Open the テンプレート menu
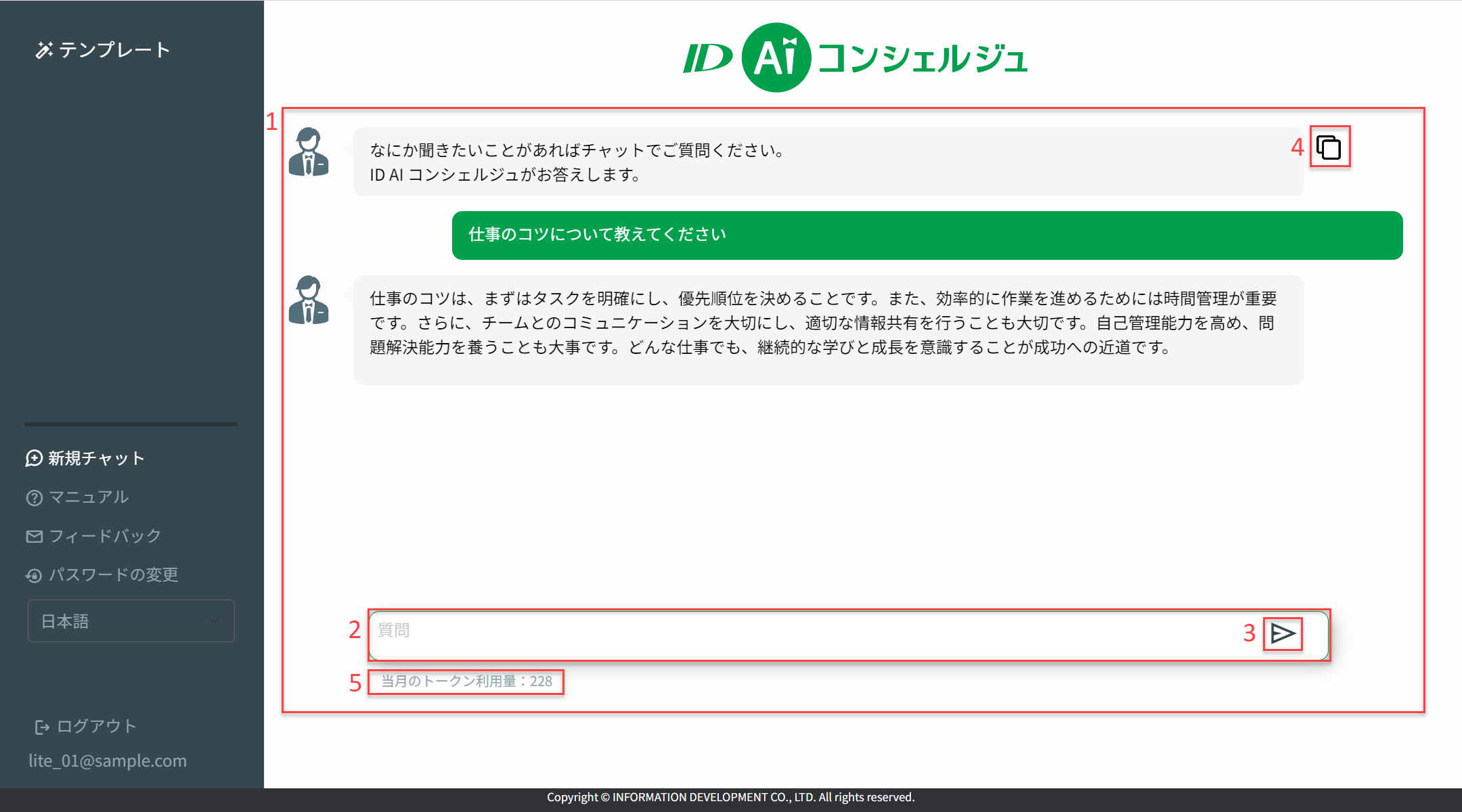 [x=103, y=50]
